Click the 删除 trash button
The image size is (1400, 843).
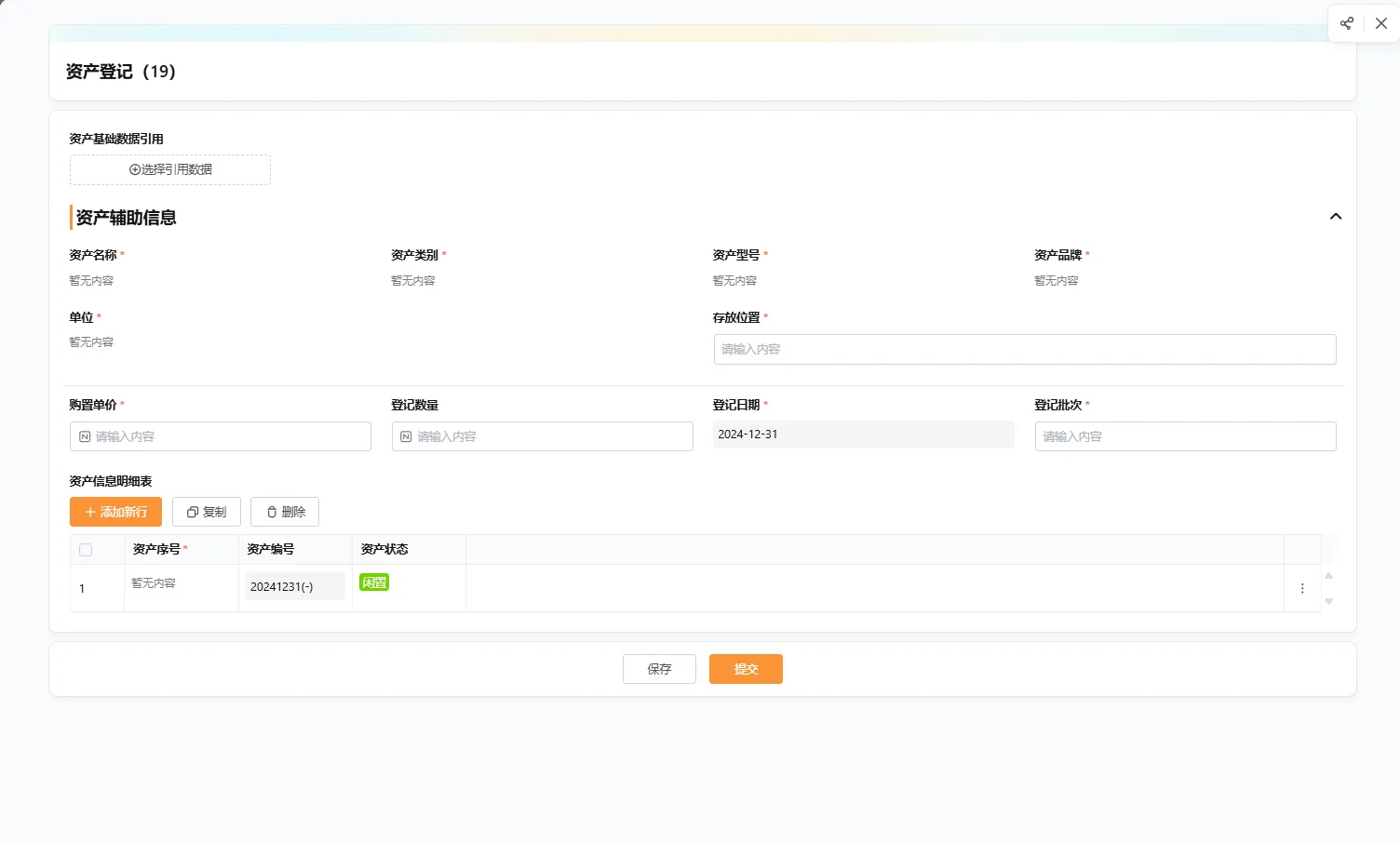click(285, 512)
